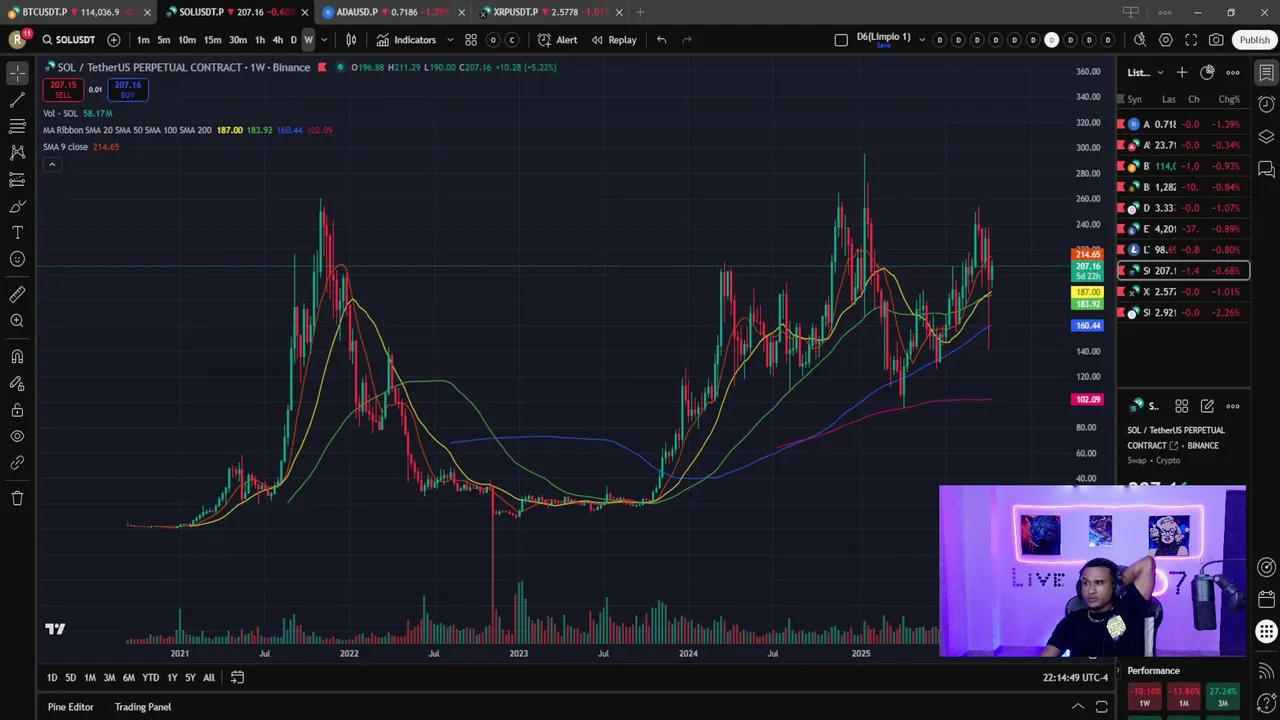The width and height of the screenshot is (1280, 720).
Task: Select the YTD date range
Action: point(150,678)
